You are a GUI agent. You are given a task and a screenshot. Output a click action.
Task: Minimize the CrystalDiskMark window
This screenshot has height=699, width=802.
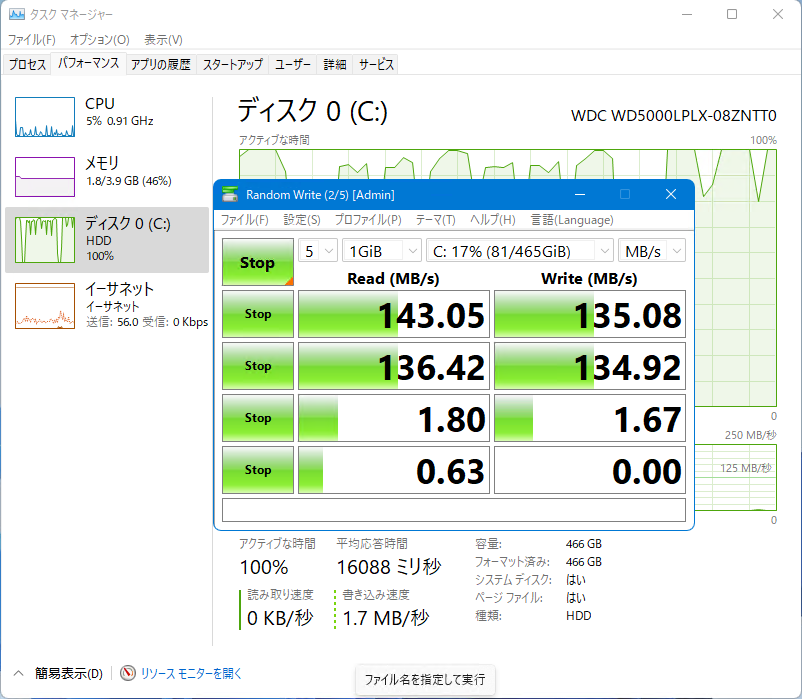[x=580, y=194]
